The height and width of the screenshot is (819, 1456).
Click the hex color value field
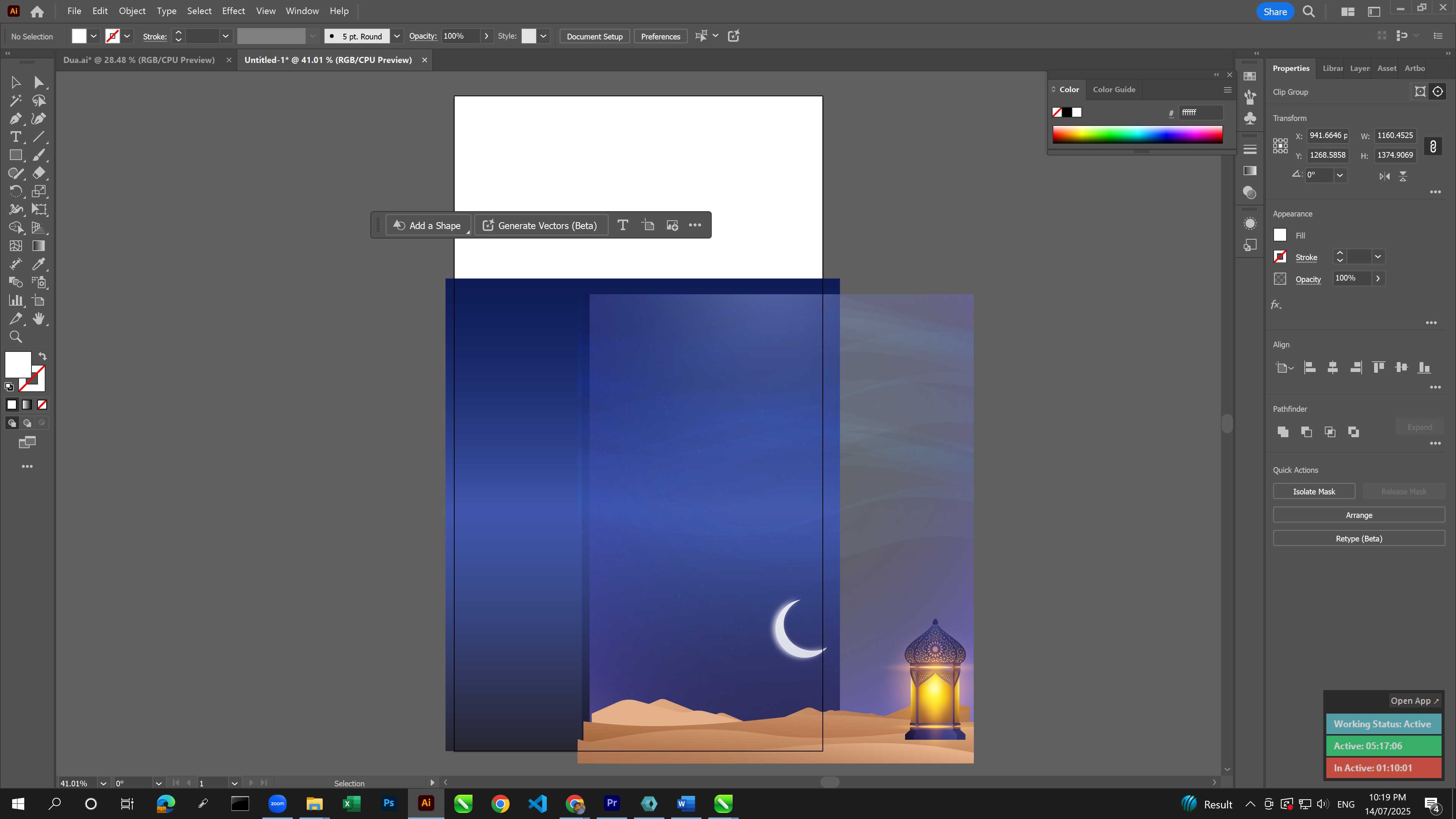[1200, 113]
